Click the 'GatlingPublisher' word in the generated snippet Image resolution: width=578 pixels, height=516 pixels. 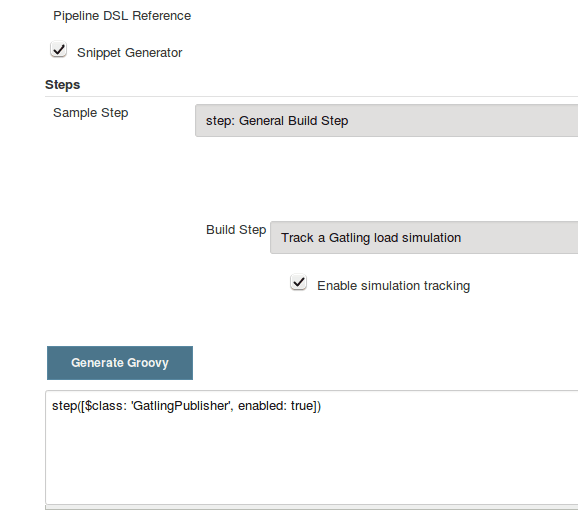point(182,406)
